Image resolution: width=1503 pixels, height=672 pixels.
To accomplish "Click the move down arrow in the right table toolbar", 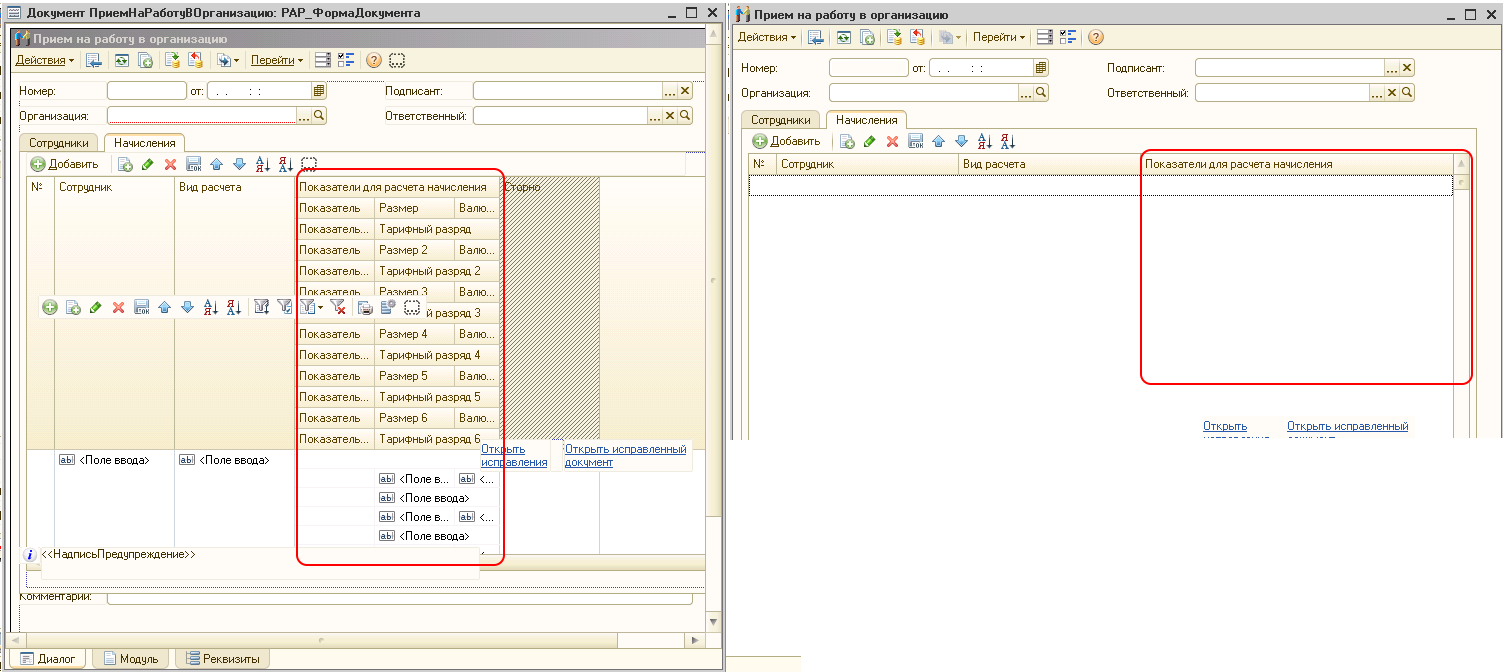I will click(x=961, y=141).
